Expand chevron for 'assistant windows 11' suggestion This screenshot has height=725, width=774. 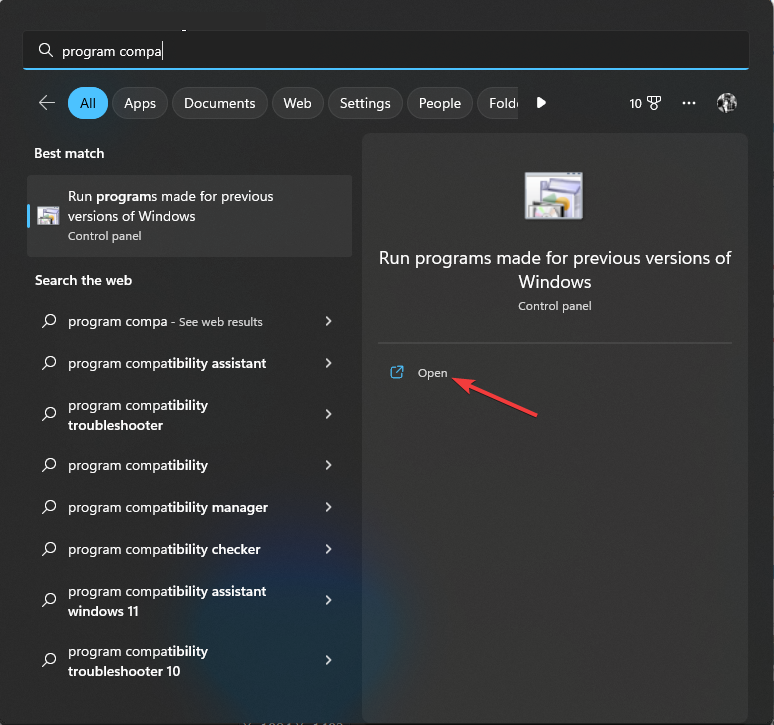point(328,600)
